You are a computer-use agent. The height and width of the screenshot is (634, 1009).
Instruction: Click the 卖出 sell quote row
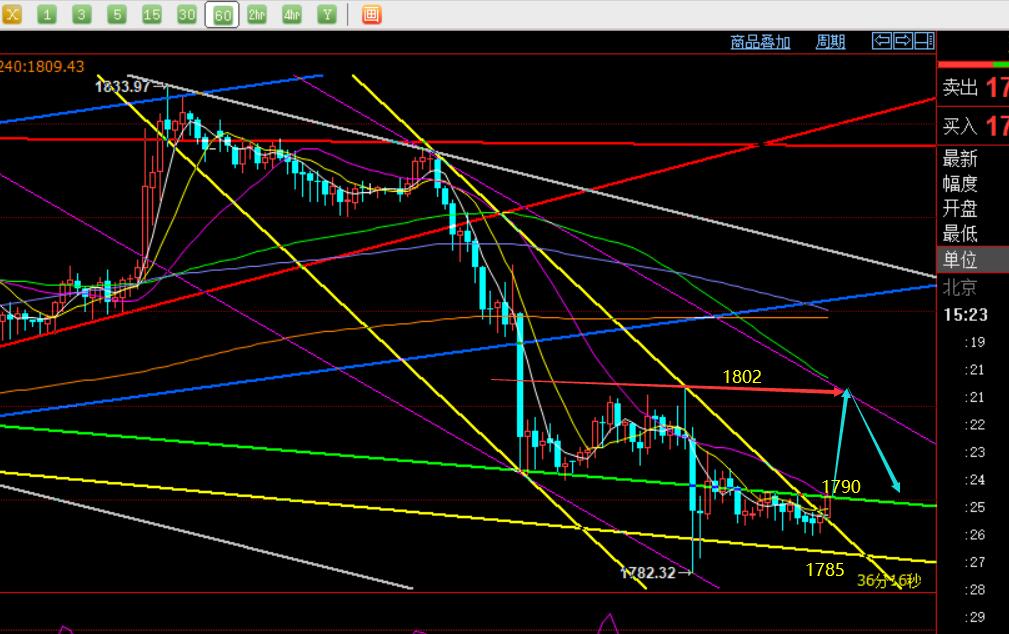click(973, 88)
